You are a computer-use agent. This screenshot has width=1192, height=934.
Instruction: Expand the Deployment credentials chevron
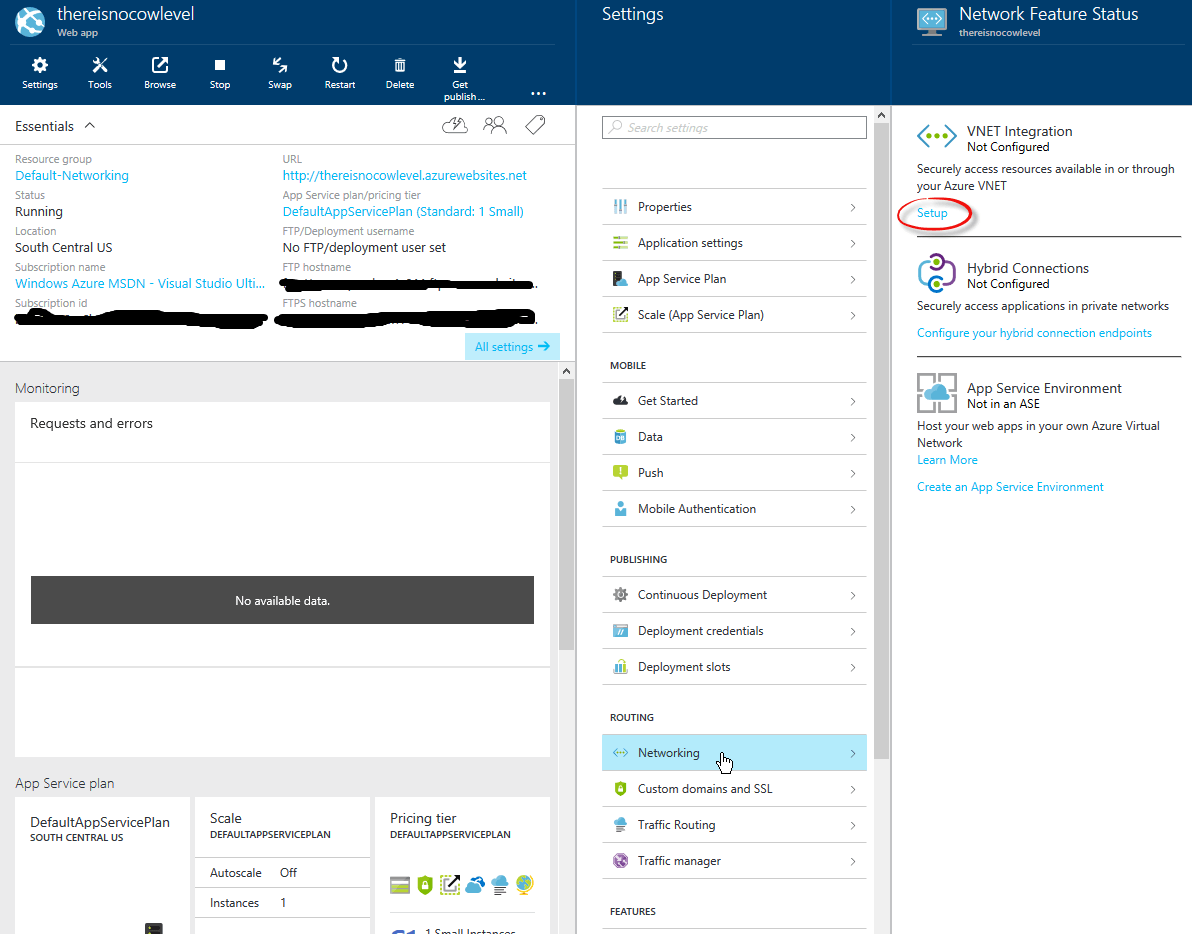(853, 632)
